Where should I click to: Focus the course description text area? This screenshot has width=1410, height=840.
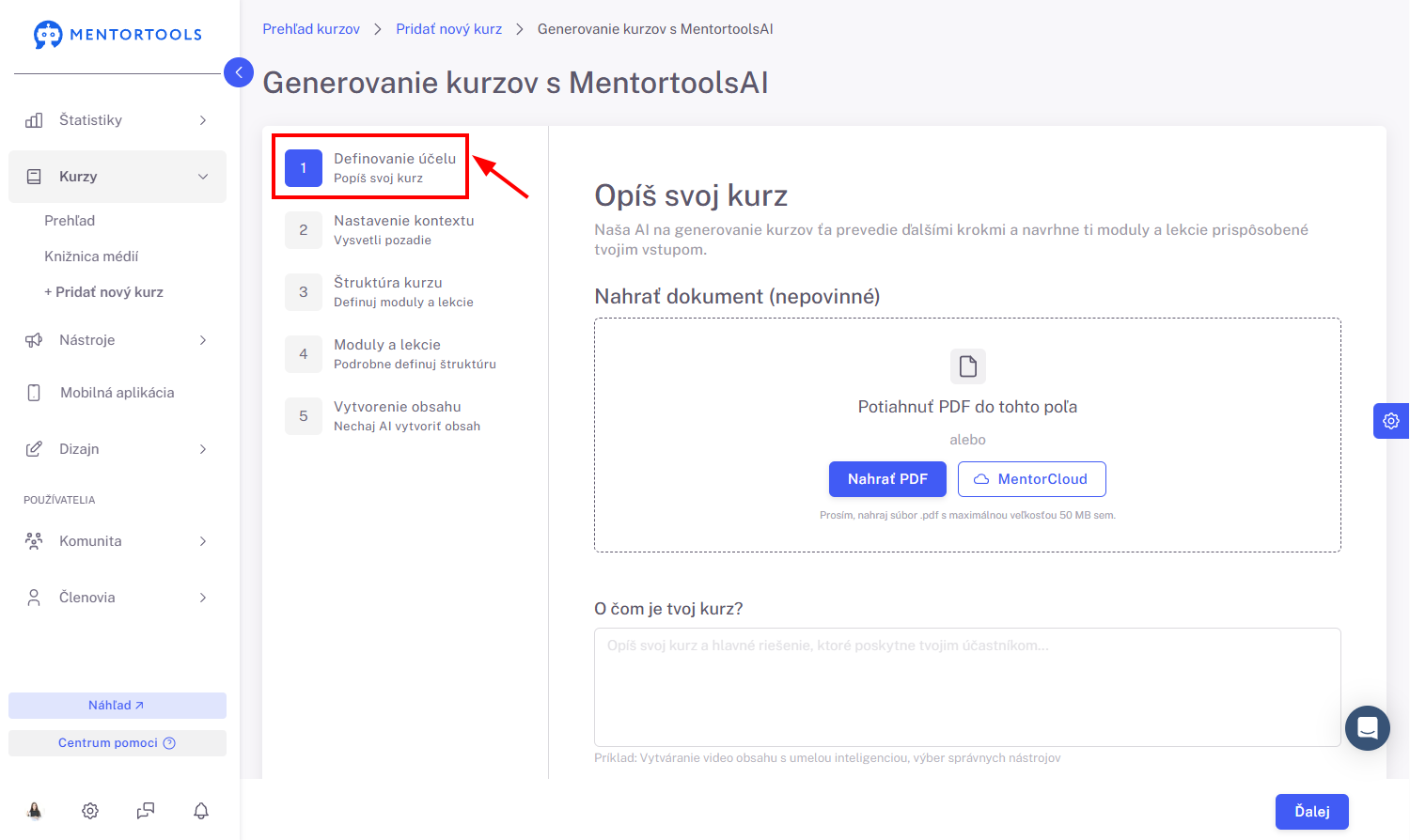click(x=967, y=687)
